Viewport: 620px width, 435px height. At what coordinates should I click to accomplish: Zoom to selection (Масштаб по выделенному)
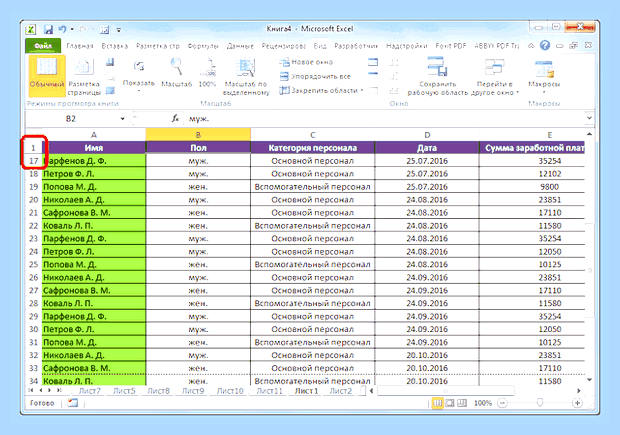point(246,76)
